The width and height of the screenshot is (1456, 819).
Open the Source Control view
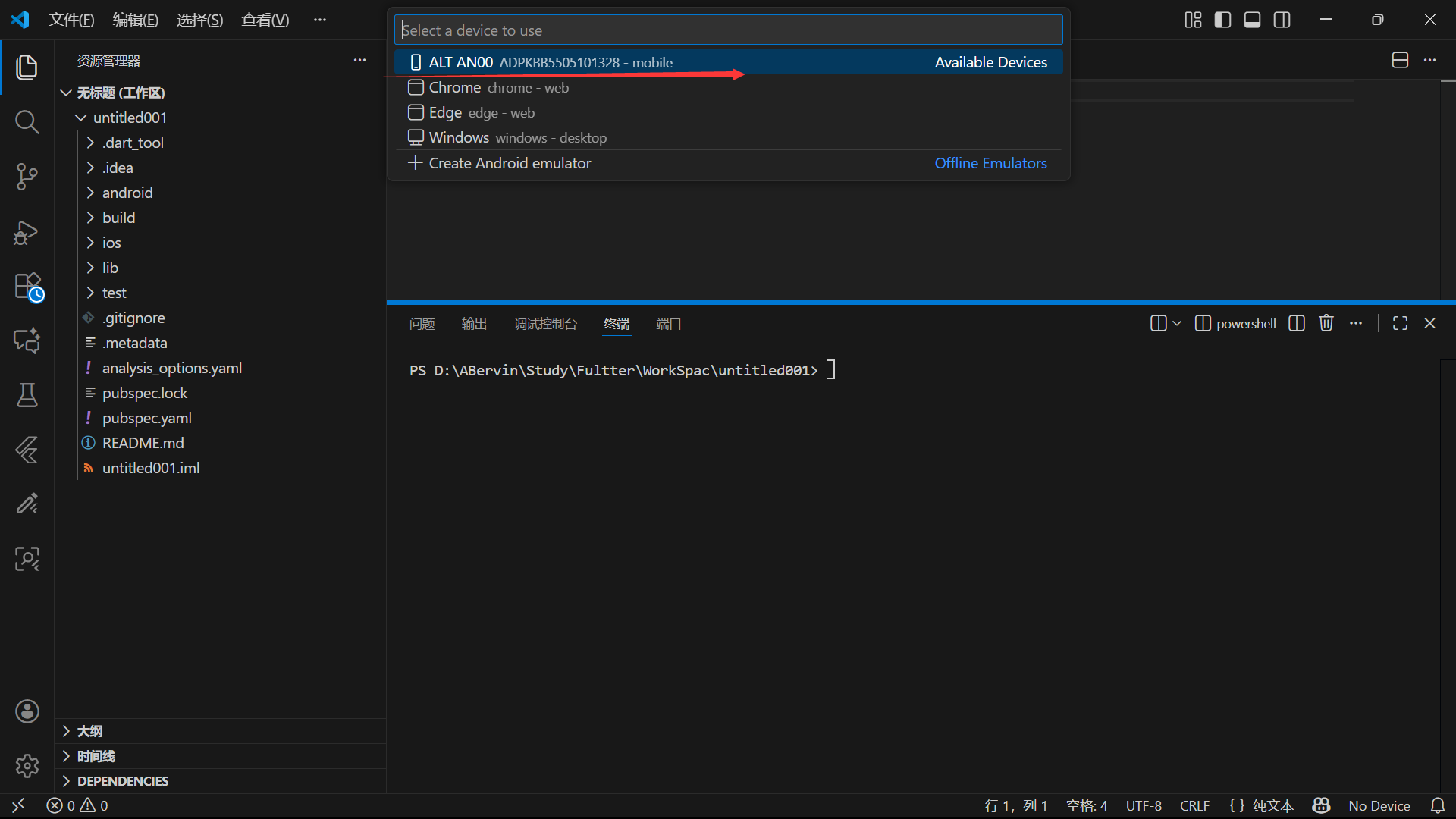pyautogui.click(x=27, y=177)
